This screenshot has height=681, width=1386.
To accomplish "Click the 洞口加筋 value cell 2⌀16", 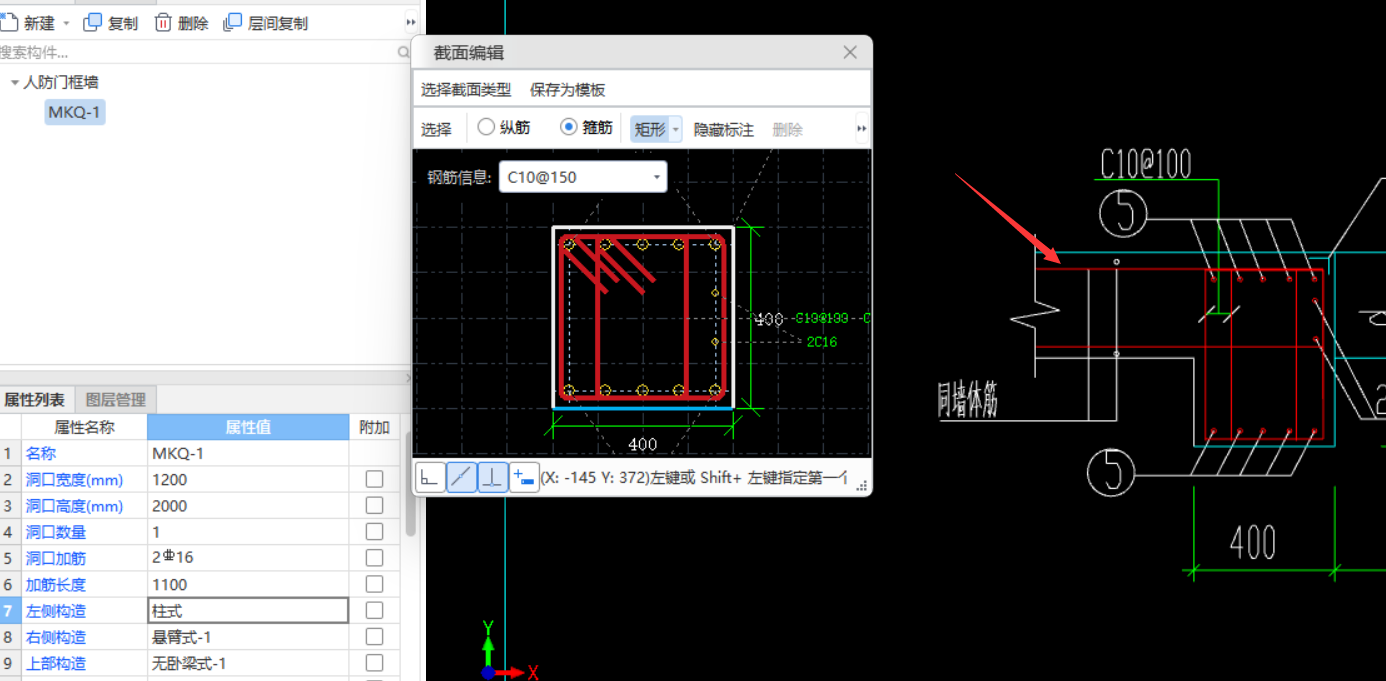I will (248, 557).
